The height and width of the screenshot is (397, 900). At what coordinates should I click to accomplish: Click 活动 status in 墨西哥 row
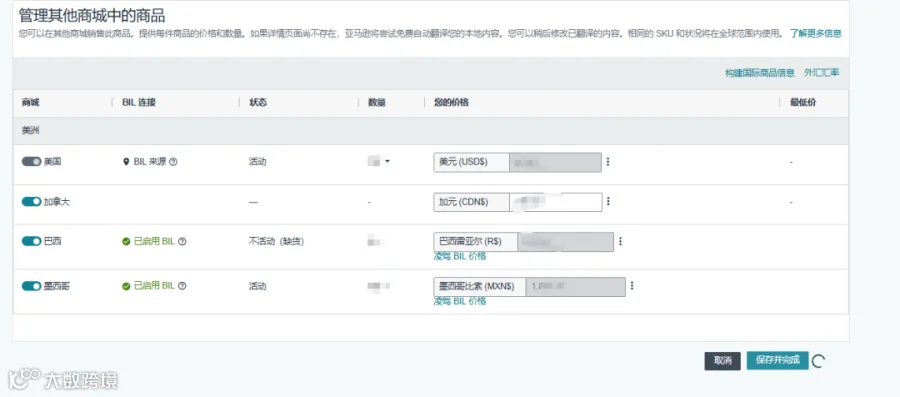[258, 286]
